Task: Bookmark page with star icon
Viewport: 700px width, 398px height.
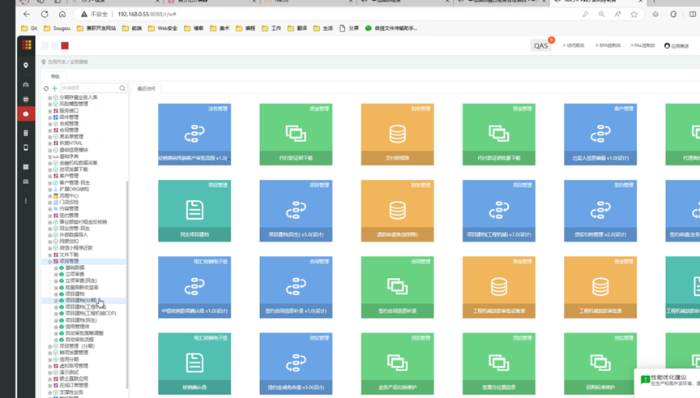Action: pyautogui.click(x=634, y=14)
